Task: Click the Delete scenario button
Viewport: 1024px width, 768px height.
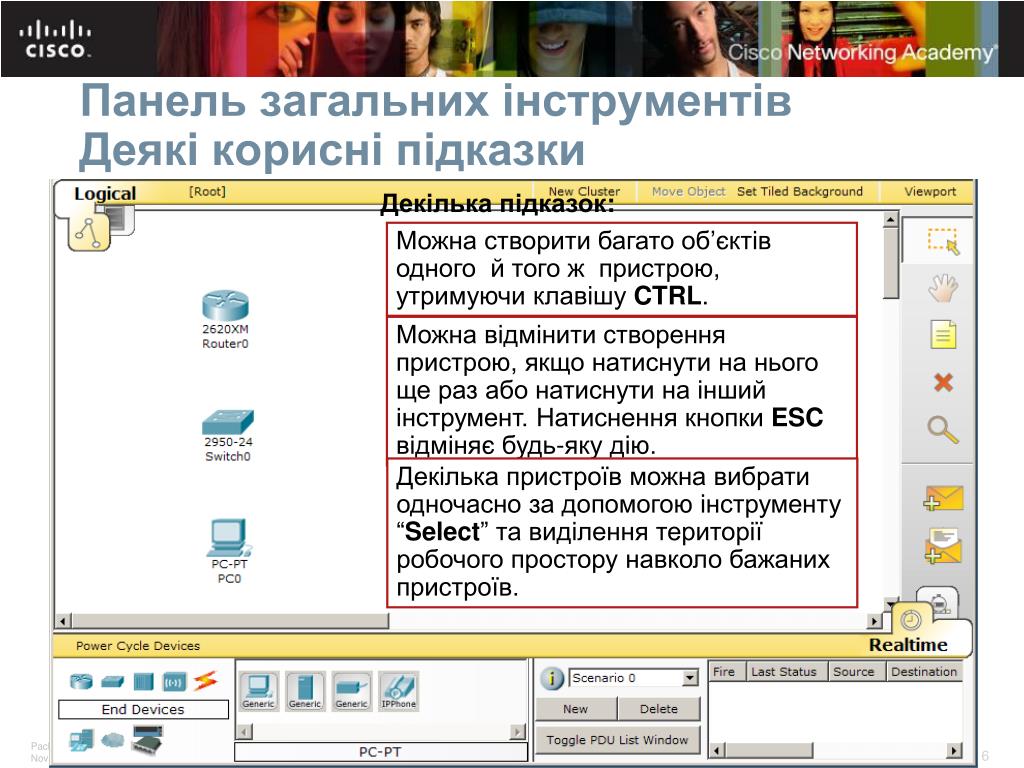Action: [658, 709]
